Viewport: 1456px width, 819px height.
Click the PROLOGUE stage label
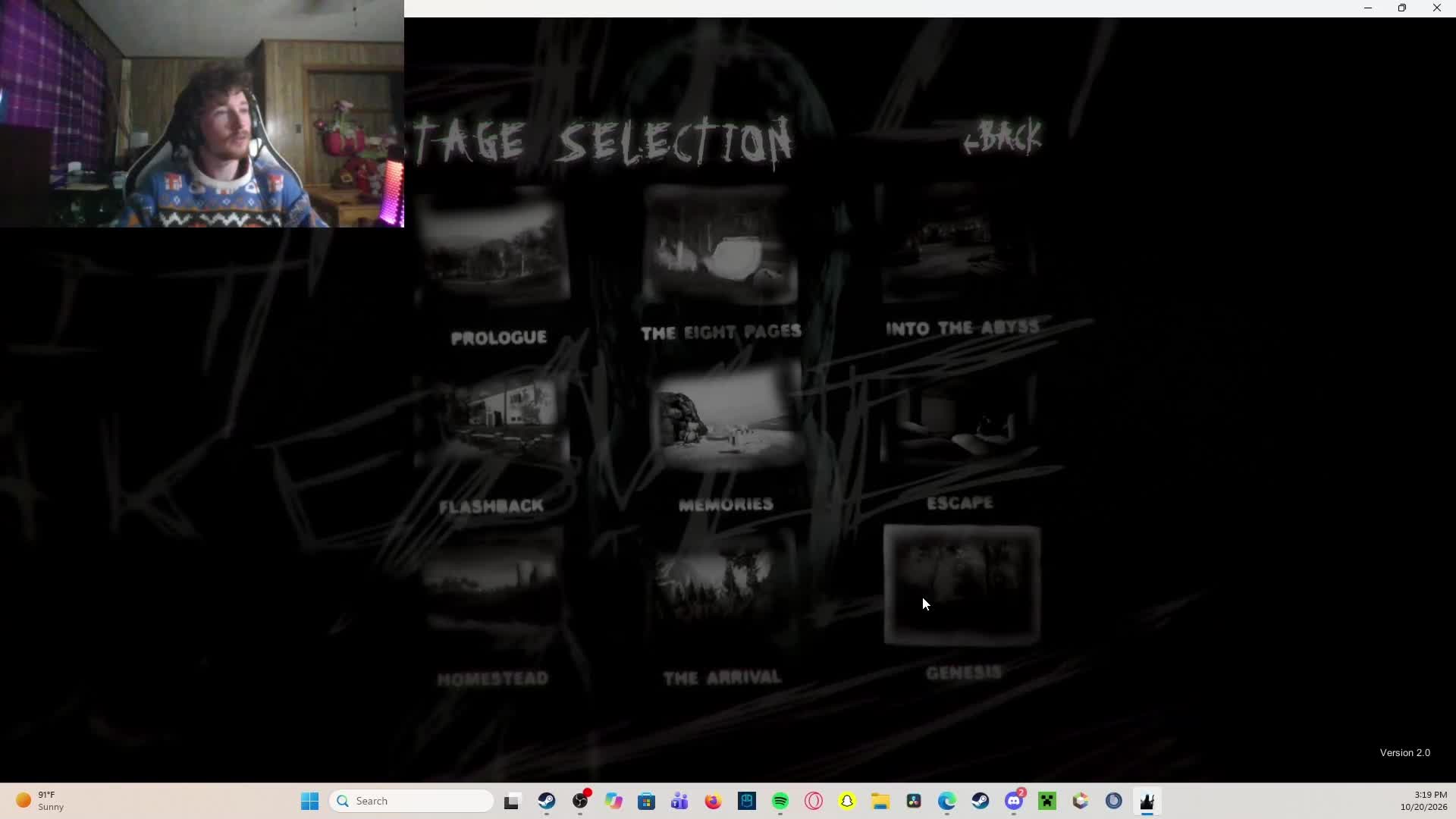pos(498,337)
